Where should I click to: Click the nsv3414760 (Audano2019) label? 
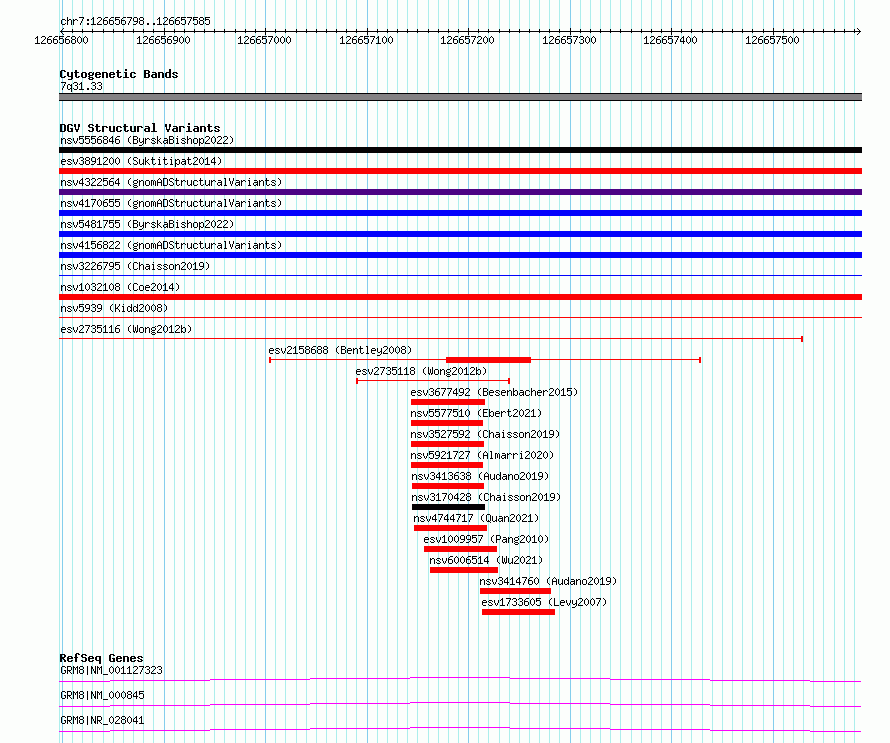click(548, 581)
